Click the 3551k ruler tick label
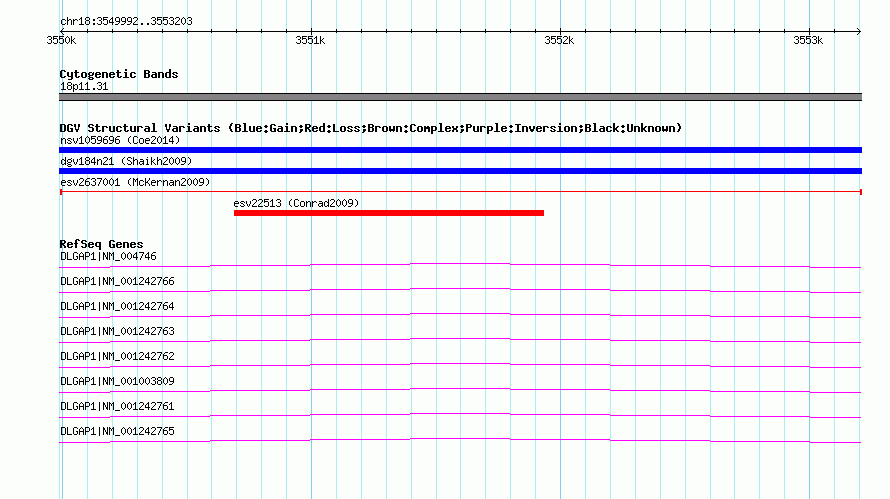Image resolution: width=890 pixels, height=499 pixels. 310,40
